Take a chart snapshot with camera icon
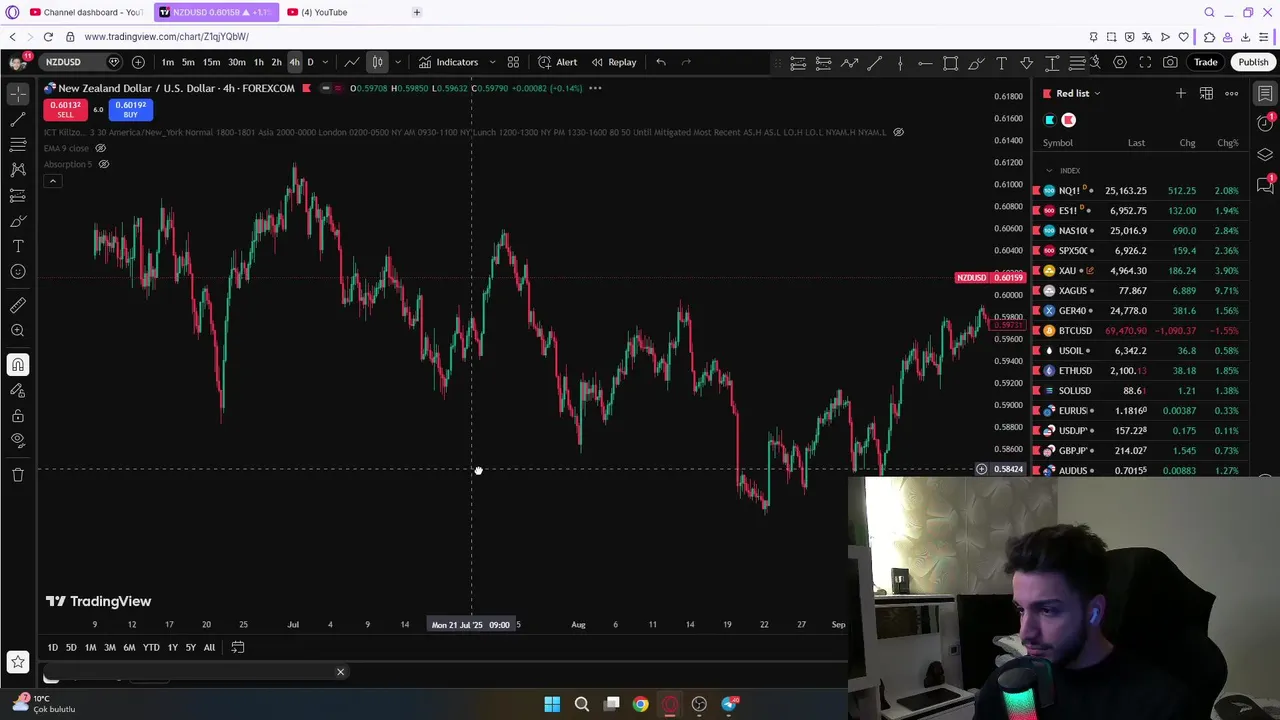The image size is (1280, 720). [1170, 62]
